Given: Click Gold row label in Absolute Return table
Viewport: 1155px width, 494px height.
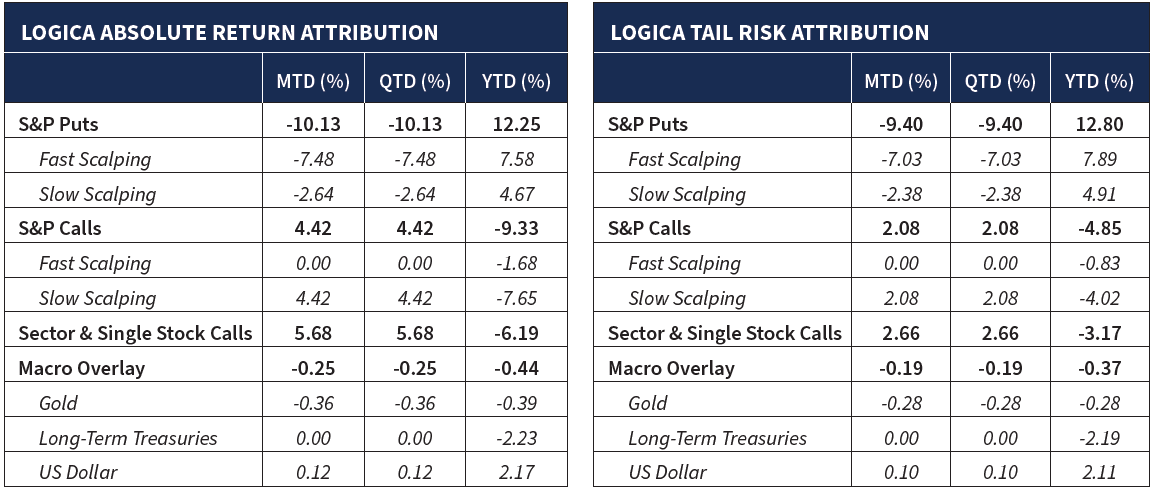Looking at the screenshot, I should pos(58,403).
